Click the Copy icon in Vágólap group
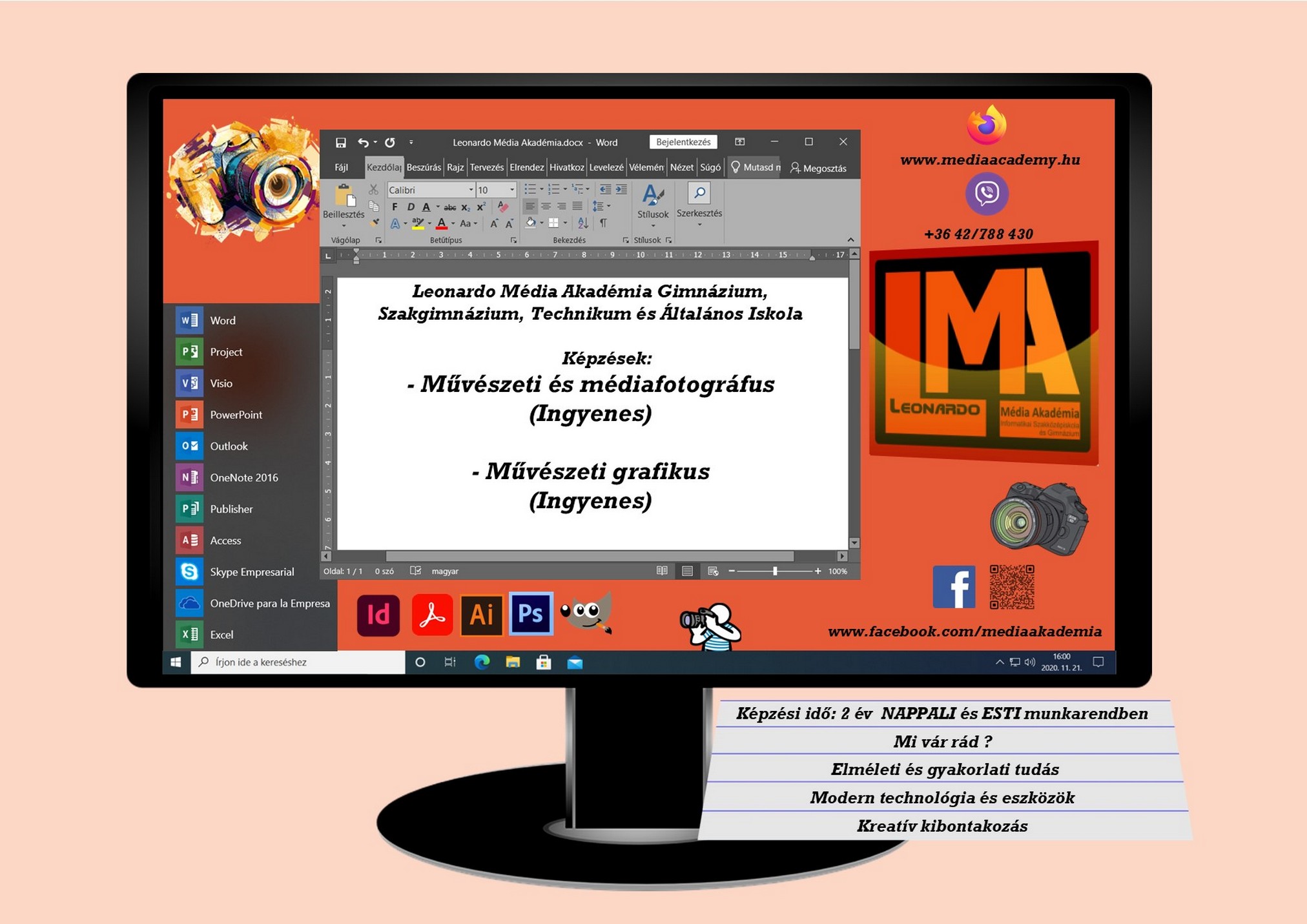This screenshot has width=1307, height=924. click(x=373, y=206)
